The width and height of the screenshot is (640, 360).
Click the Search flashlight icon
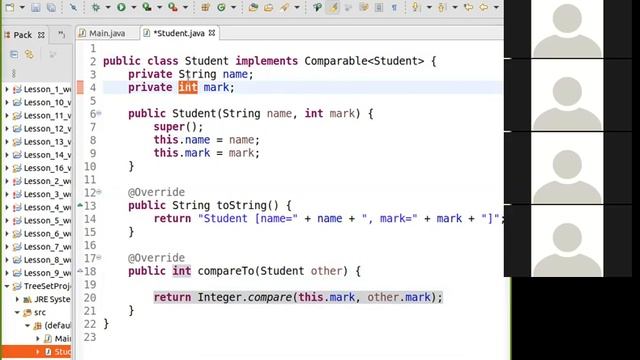point(285,7)
